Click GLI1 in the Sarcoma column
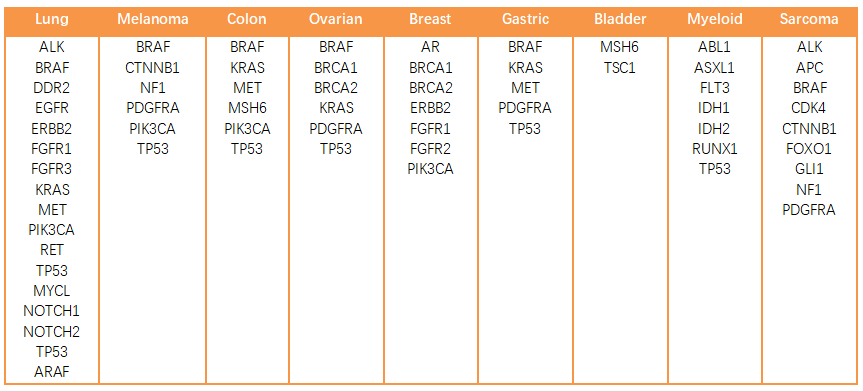Screen dimensions: 863x391 (x=809, y=169)
